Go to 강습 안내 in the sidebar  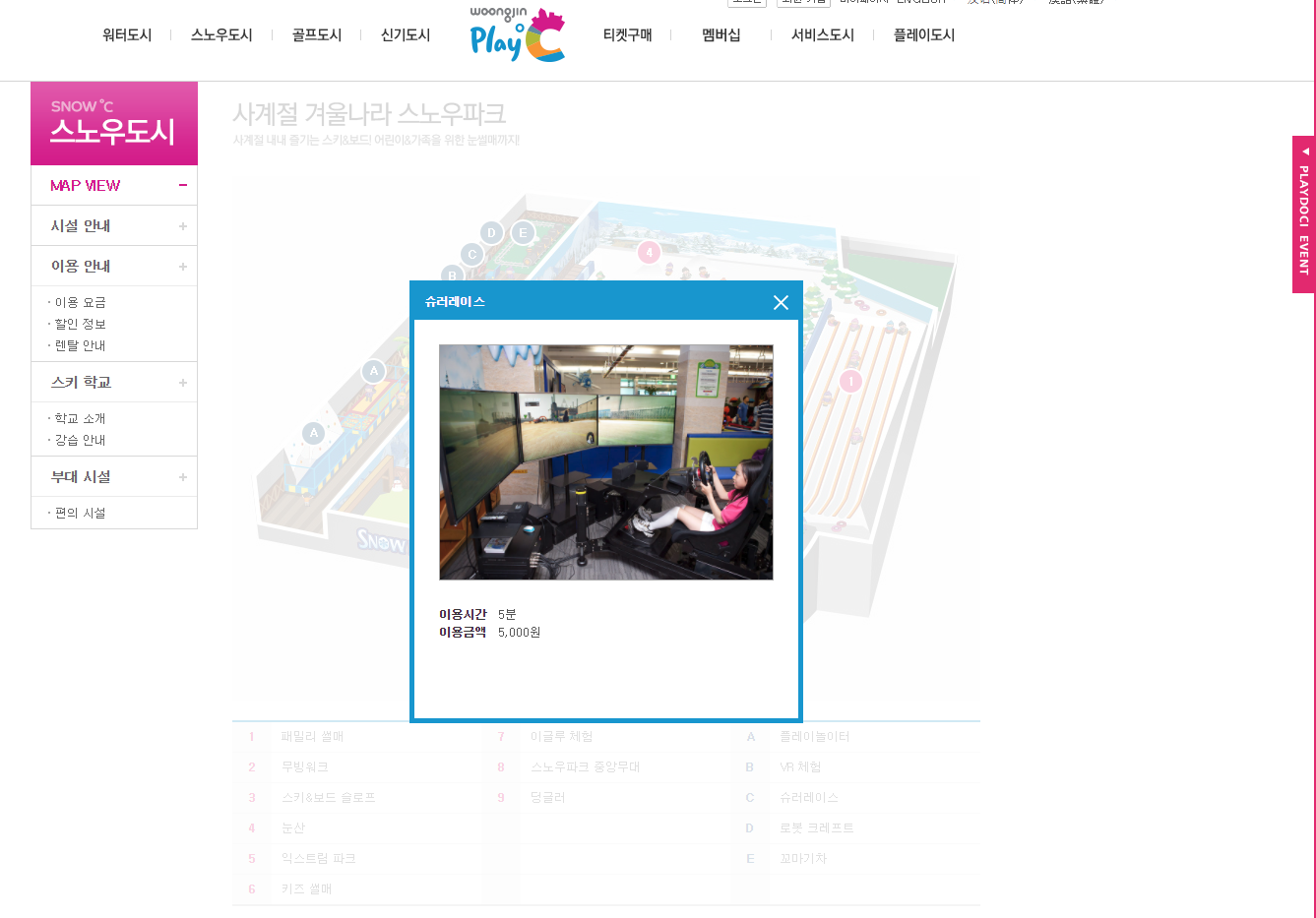point(81,441)
